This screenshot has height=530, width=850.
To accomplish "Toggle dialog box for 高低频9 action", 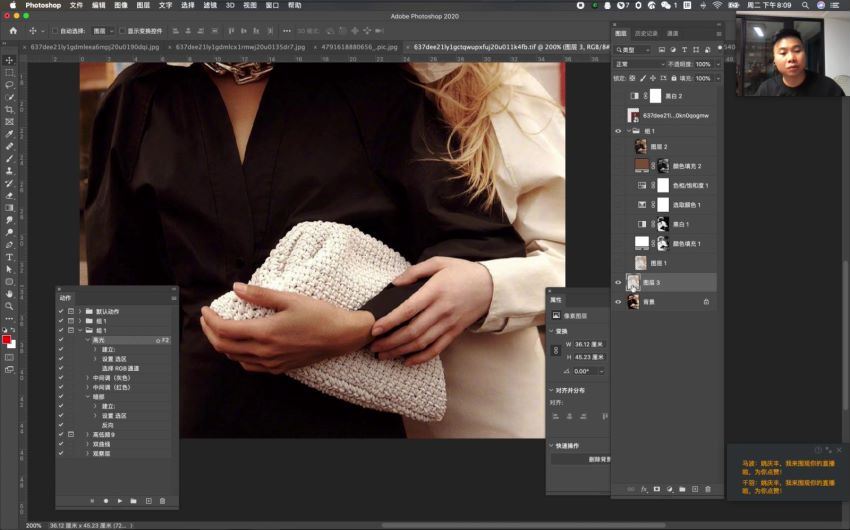I will pyautogui.click(x=71, y=435).
